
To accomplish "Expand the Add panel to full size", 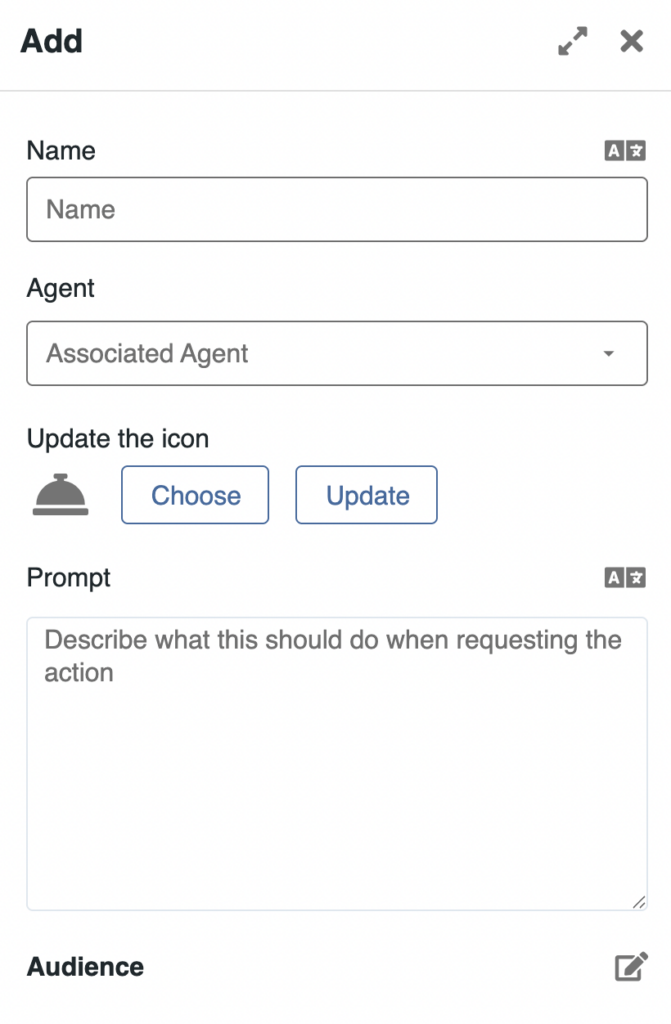I will click(573, 41).
